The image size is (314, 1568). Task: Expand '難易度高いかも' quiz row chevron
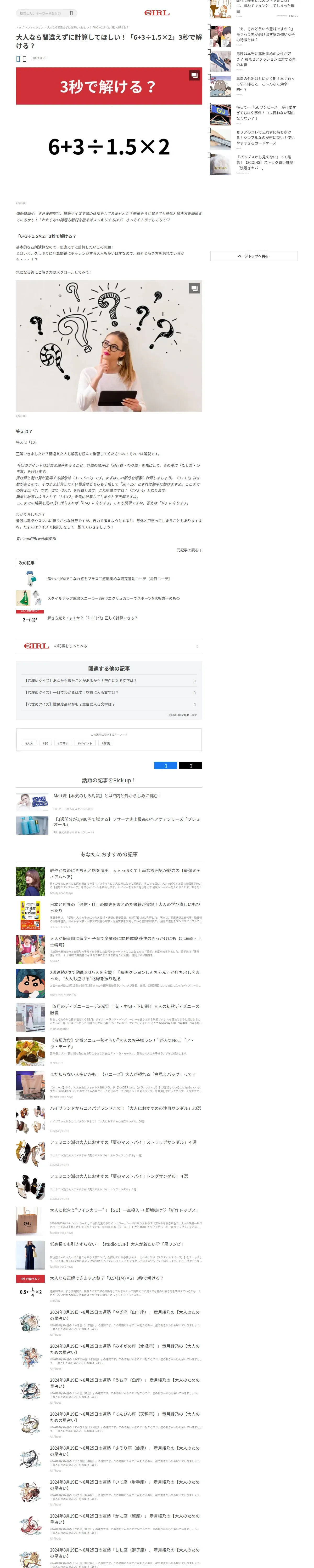pos(194,704)
